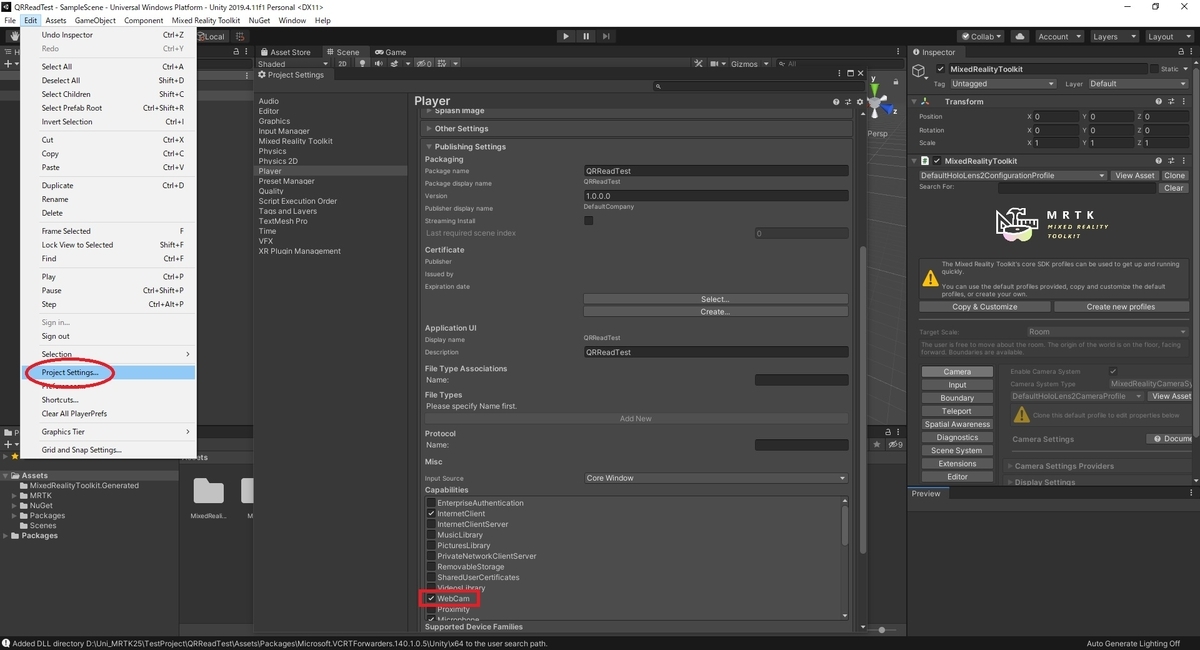Maximize the Project Settings window

point(852,74)
